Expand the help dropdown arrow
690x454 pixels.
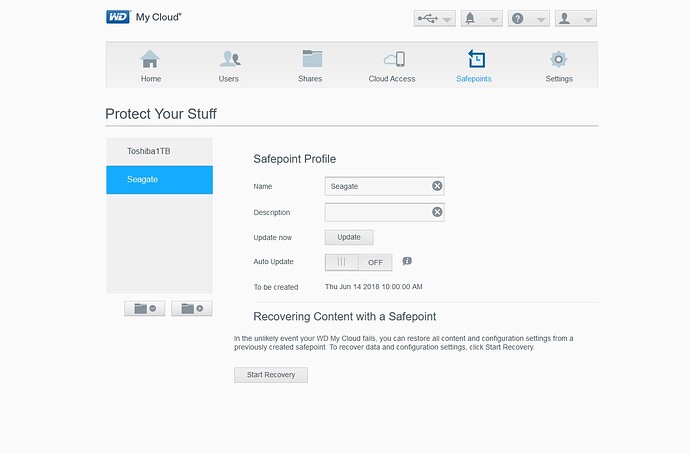click(541, 20)
